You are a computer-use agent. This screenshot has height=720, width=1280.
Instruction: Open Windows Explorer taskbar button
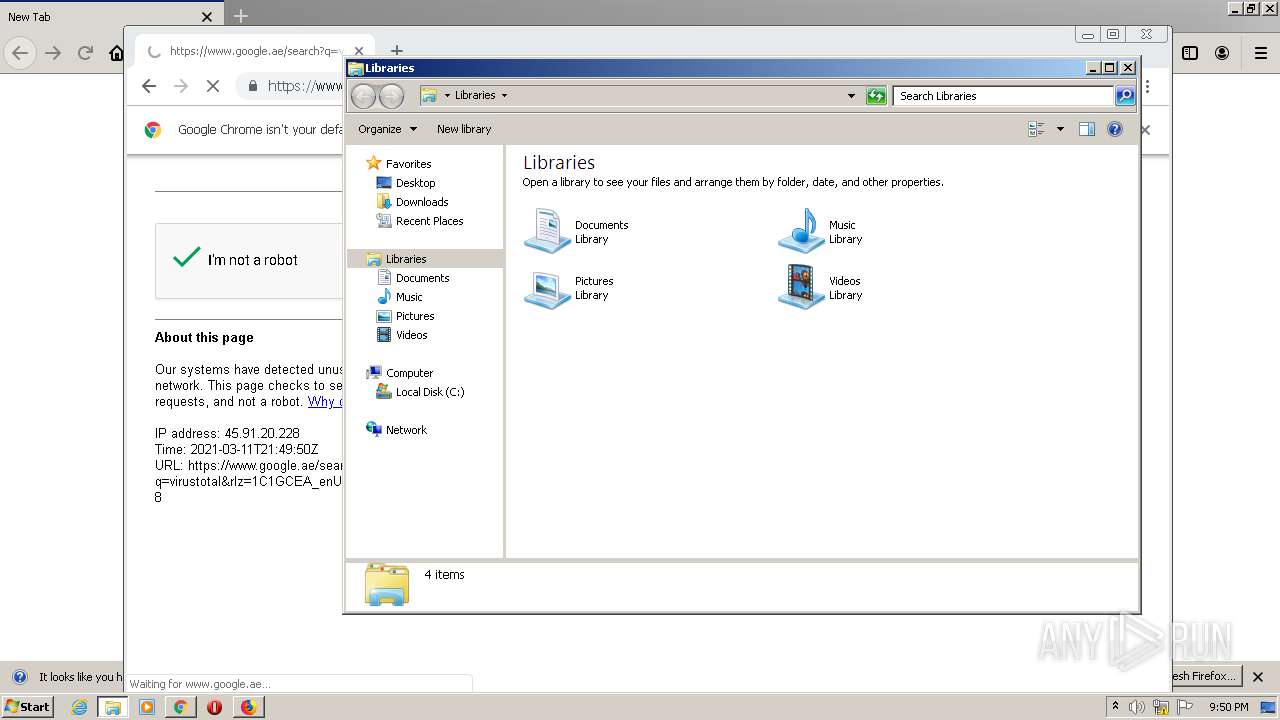tap(113, 707)
